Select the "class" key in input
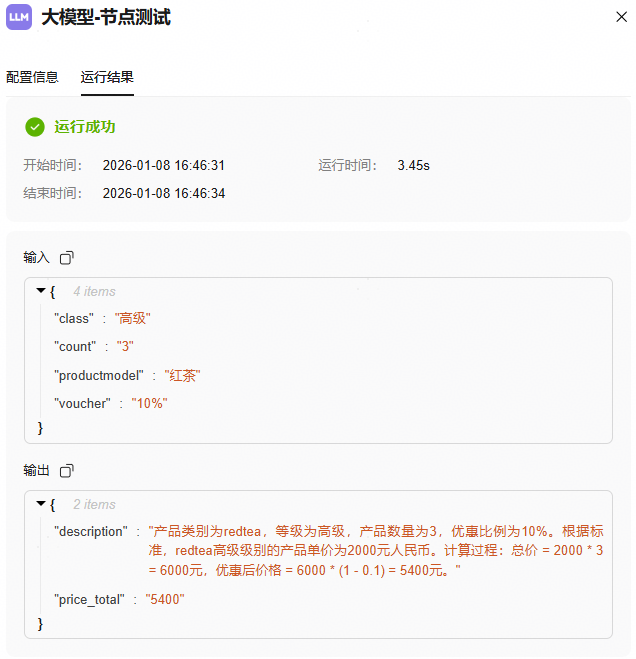636x659 pixels. pyautogui.click(x=73, y=318)
